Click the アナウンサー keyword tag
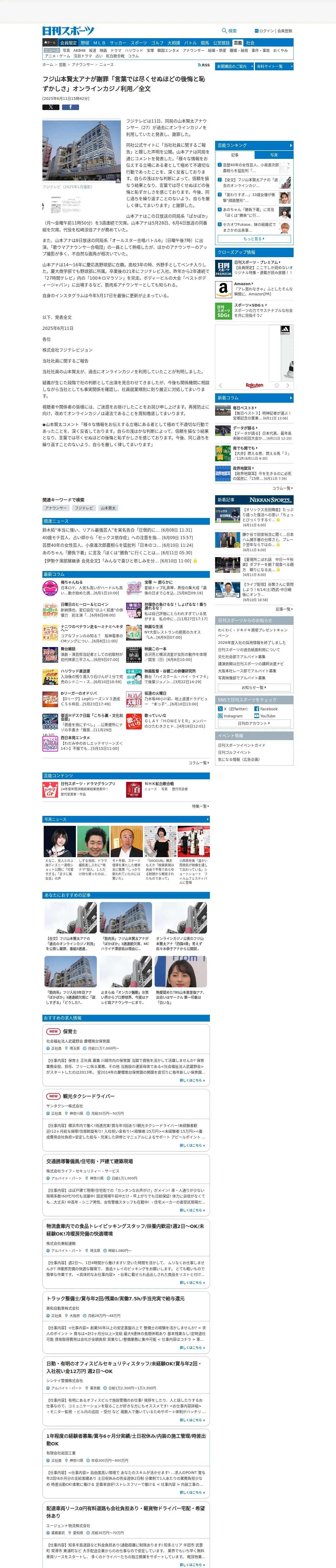The width and height of the screenshot is (336, 1568). tap(56, 508)
